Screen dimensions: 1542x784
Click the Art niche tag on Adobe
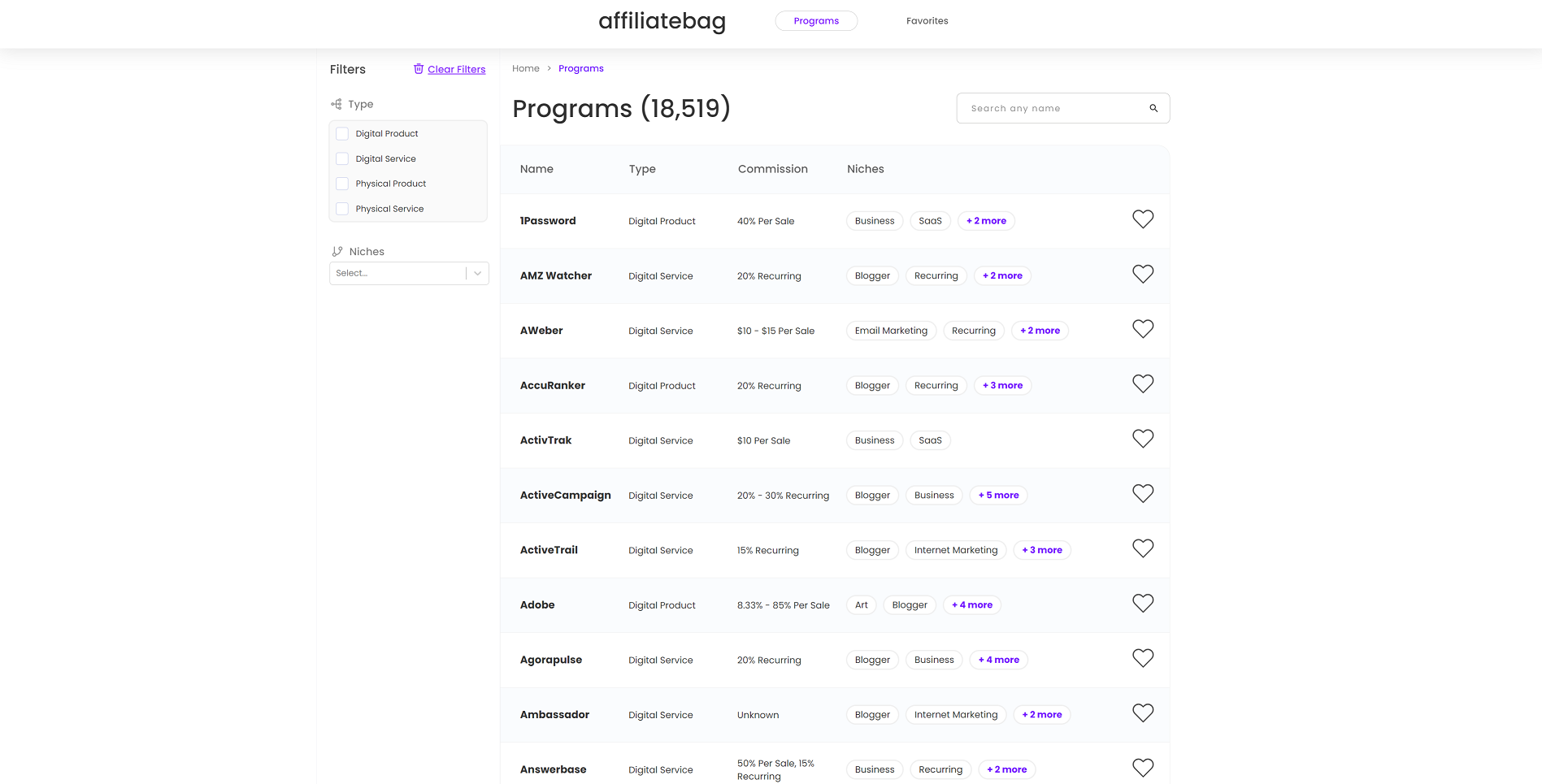point(861,605)
